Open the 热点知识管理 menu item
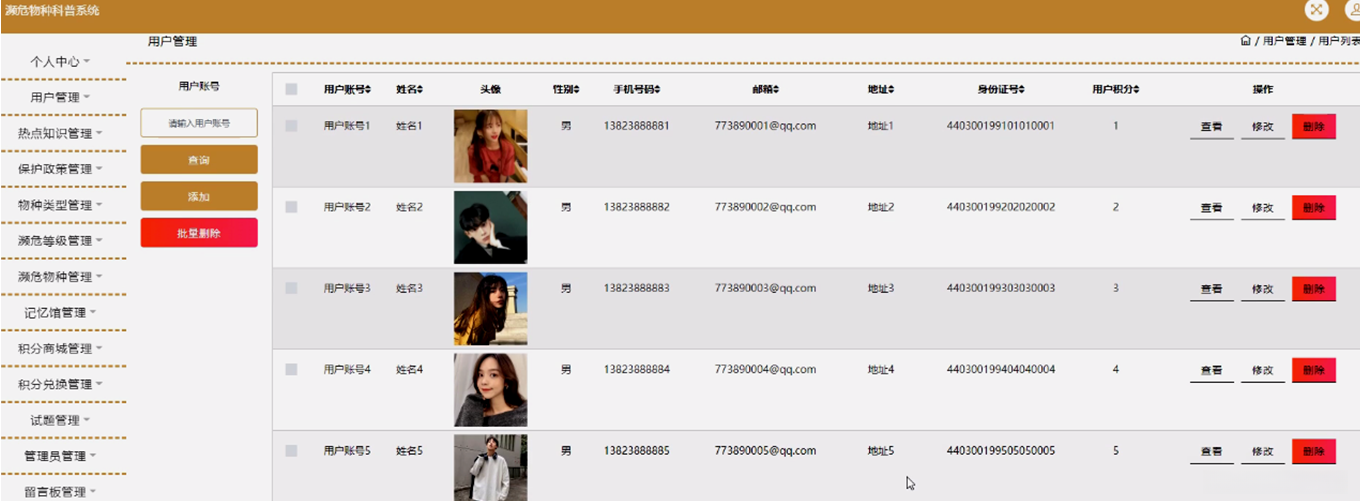 point(62,133)
